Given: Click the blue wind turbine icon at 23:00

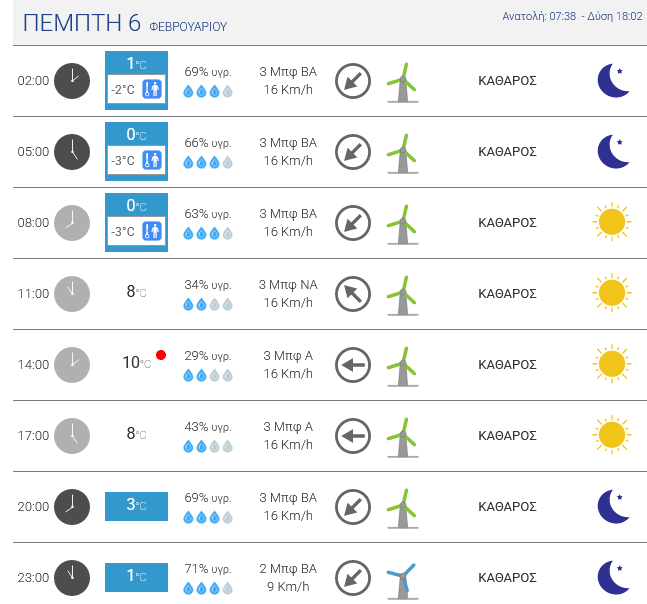Looking at the screenshot, I should click(x=402, y=578).
